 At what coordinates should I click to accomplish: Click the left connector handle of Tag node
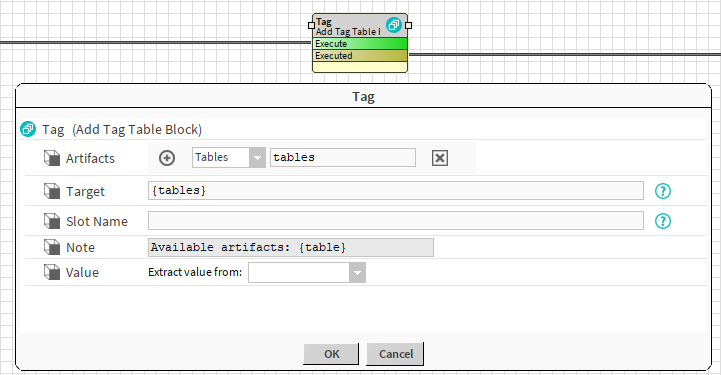pyautogui.click(x=311, y=26)
